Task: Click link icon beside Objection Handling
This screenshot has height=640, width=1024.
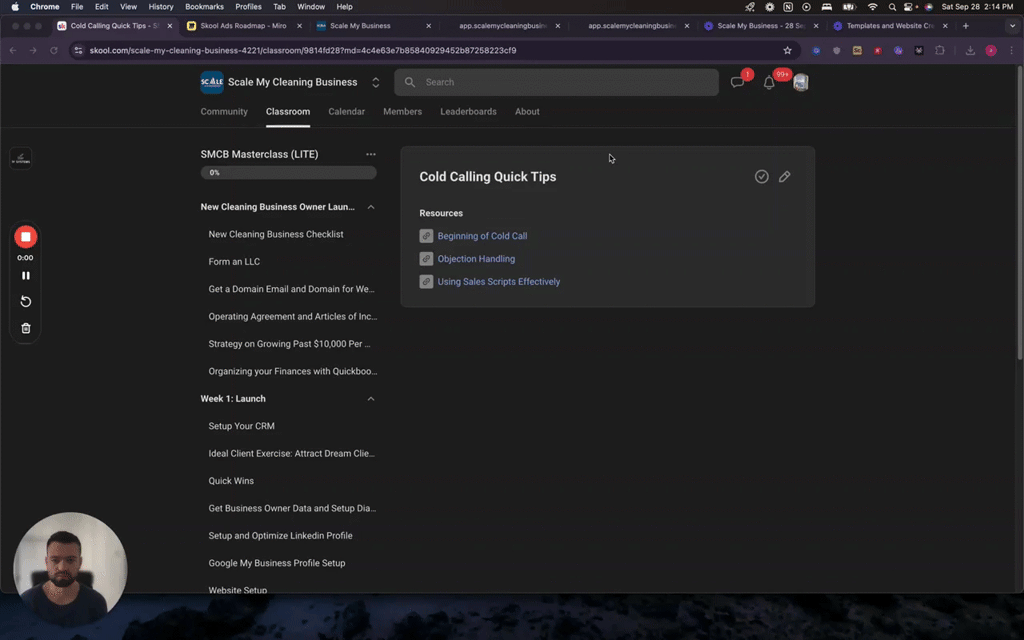Action: pyautogui.click(x=426, y=259)
